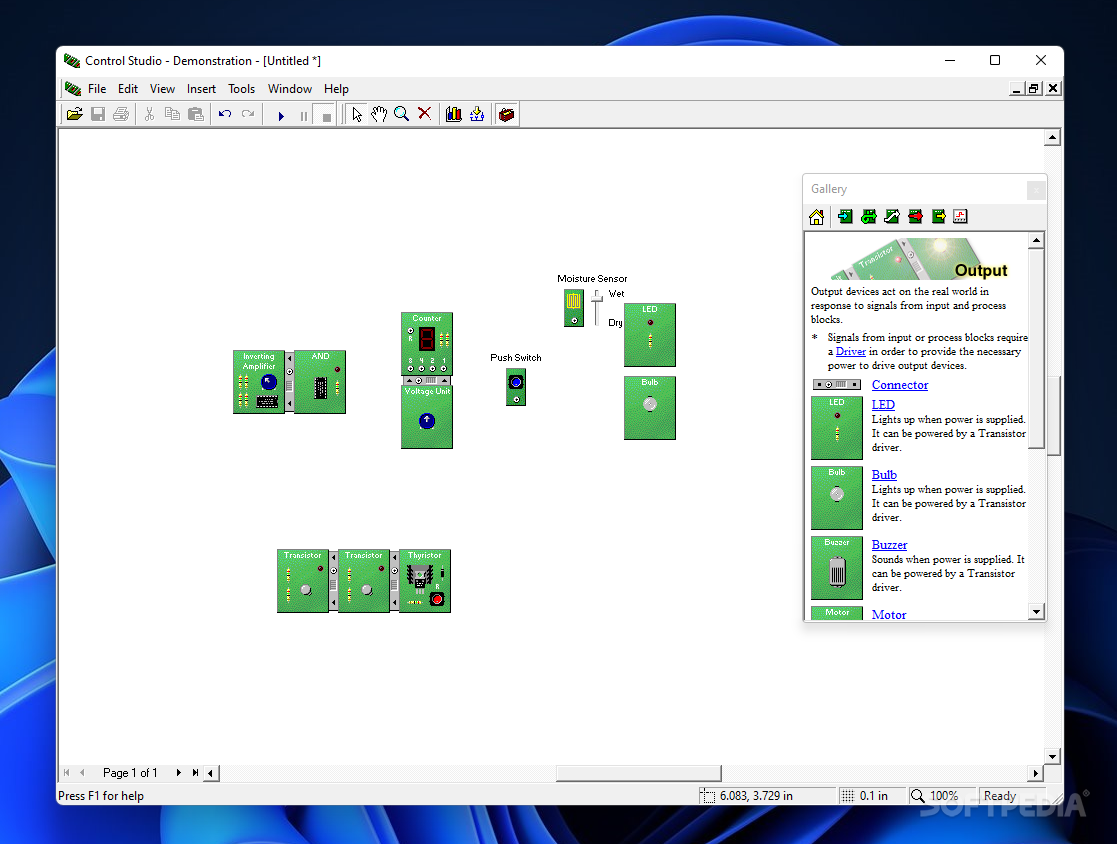Open Gallery section with white diagonal arrow icon

(x=892, y=217)
